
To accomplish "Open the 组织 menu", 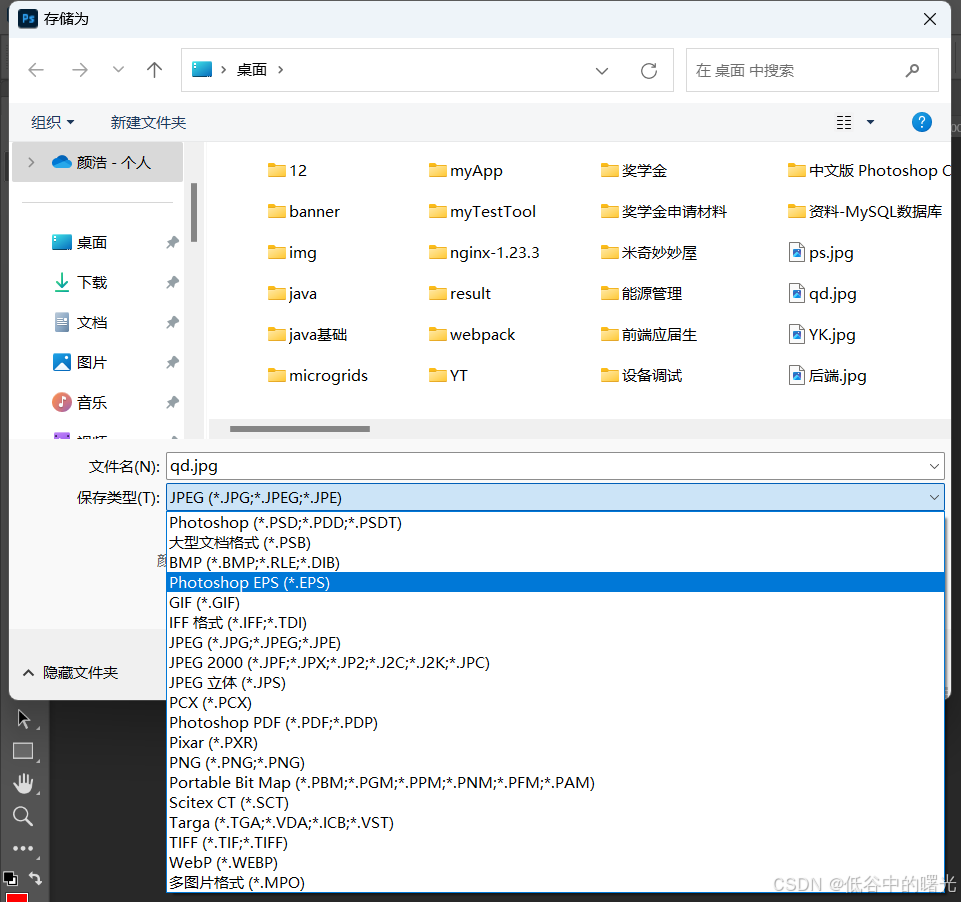I will point(53,122).
